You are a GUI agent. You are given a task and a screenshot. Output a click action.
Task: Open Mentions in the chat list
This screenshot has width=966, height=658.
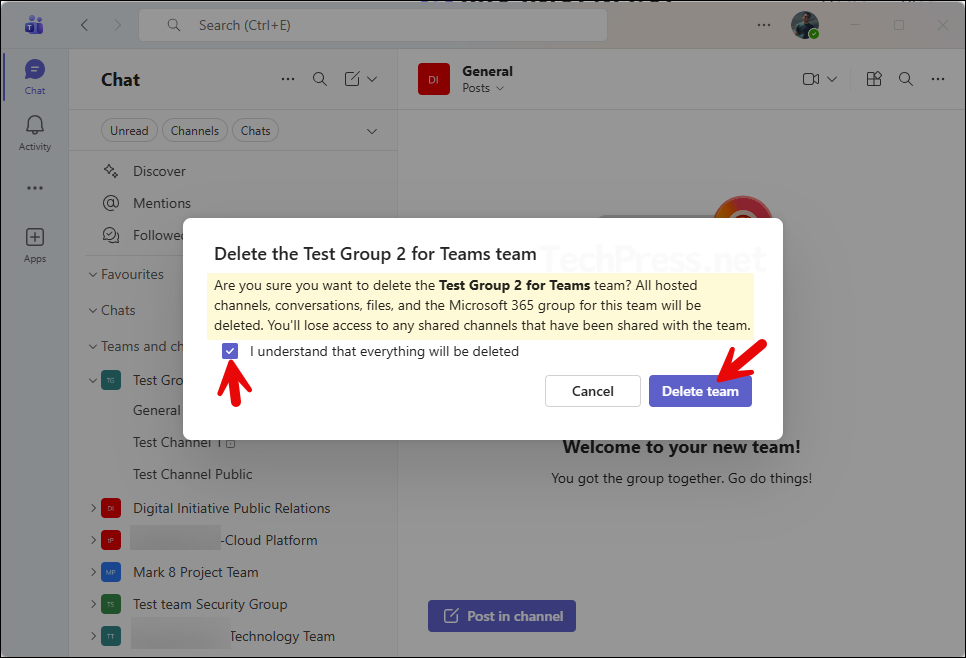point(161,203)
